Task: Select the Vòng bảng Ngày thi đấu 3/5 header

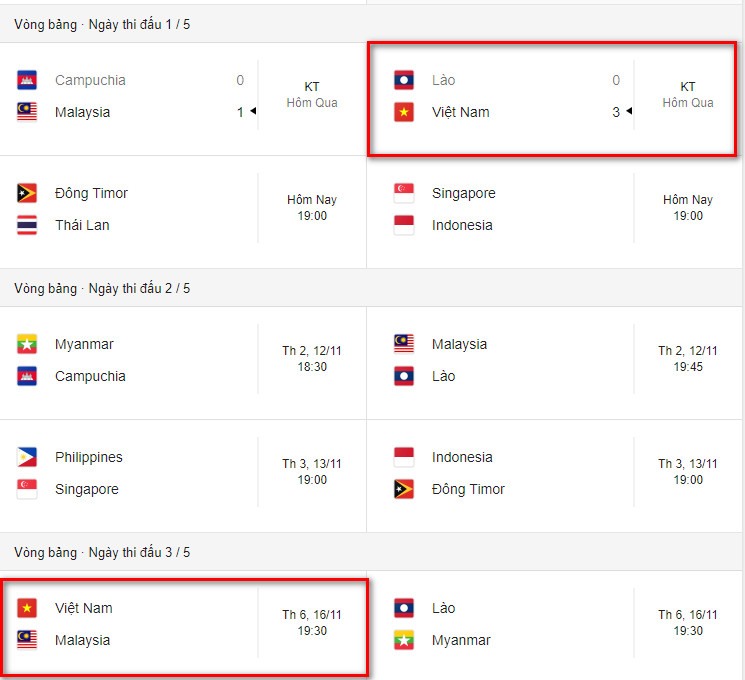Action: [372, 552]
